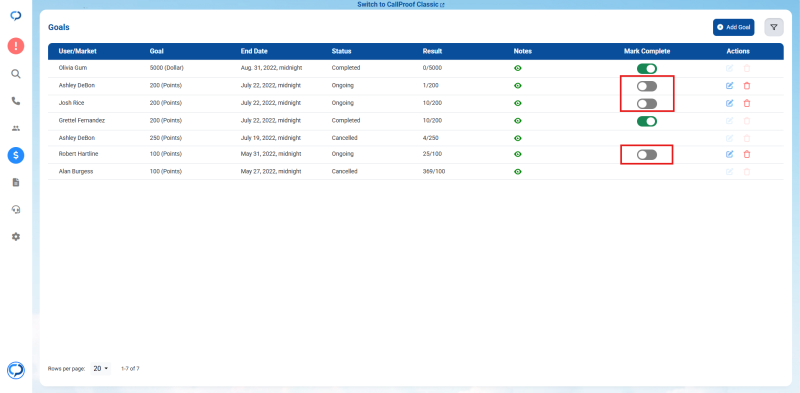Viewport: 800px width, 393px height.
Task: View notes for Robert Hartline's goal
Action: tap(518, 154)
